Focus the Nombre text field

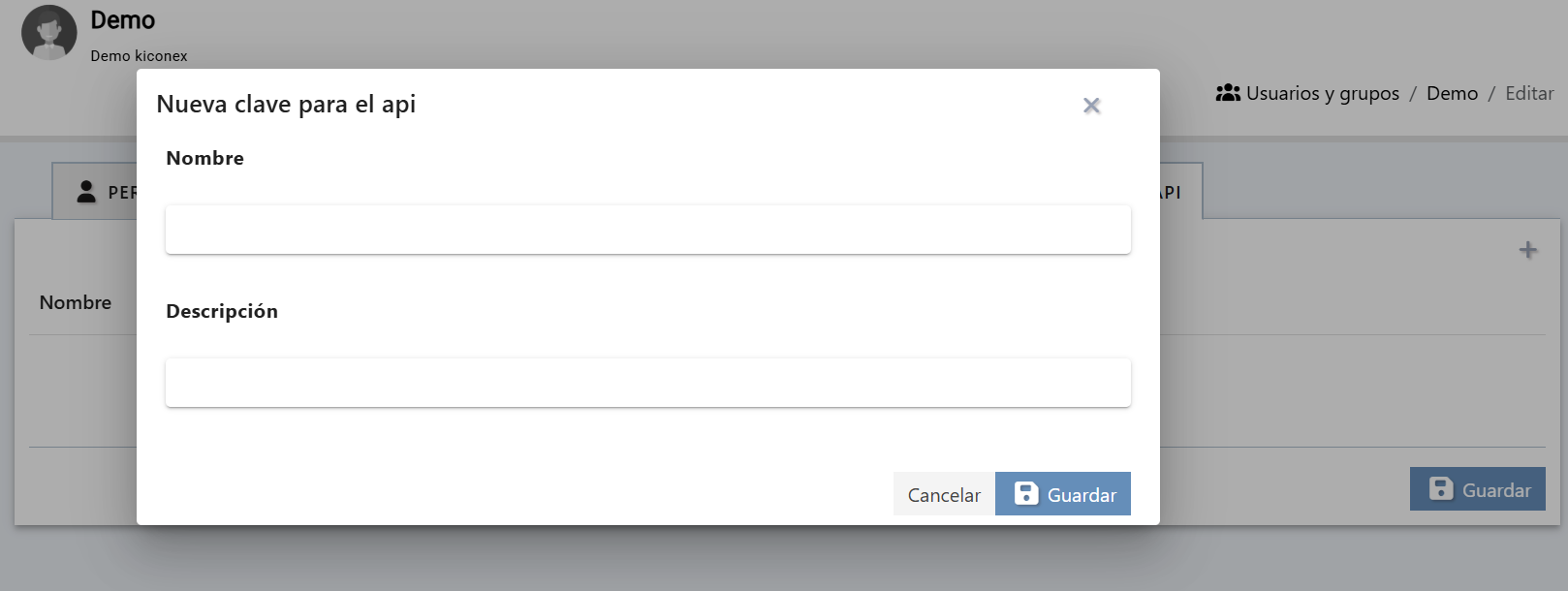[647, 230]
